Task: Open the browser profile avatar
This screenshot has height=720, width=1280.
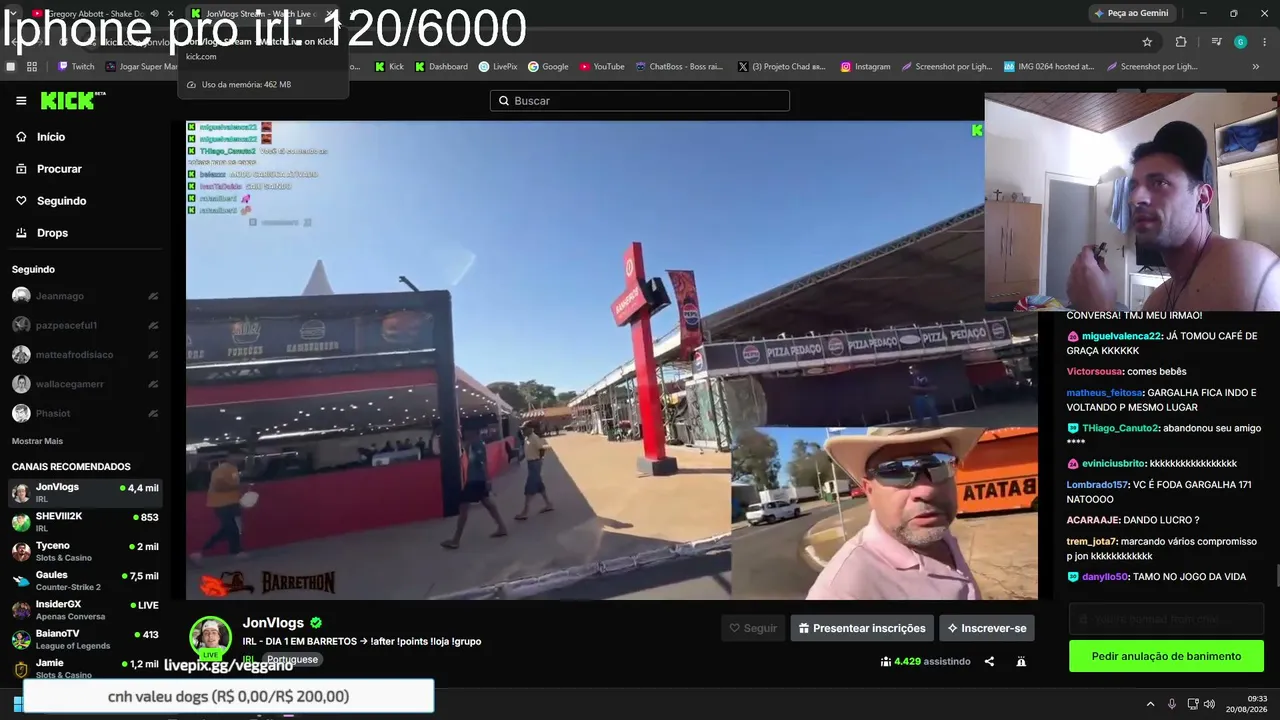Action: [x=1240, y=42]
